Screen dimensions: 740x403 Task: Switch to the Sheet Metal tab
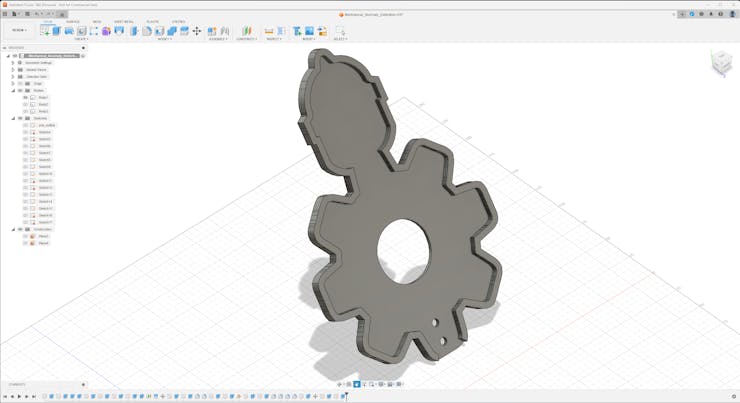click(x=124, y=22)
